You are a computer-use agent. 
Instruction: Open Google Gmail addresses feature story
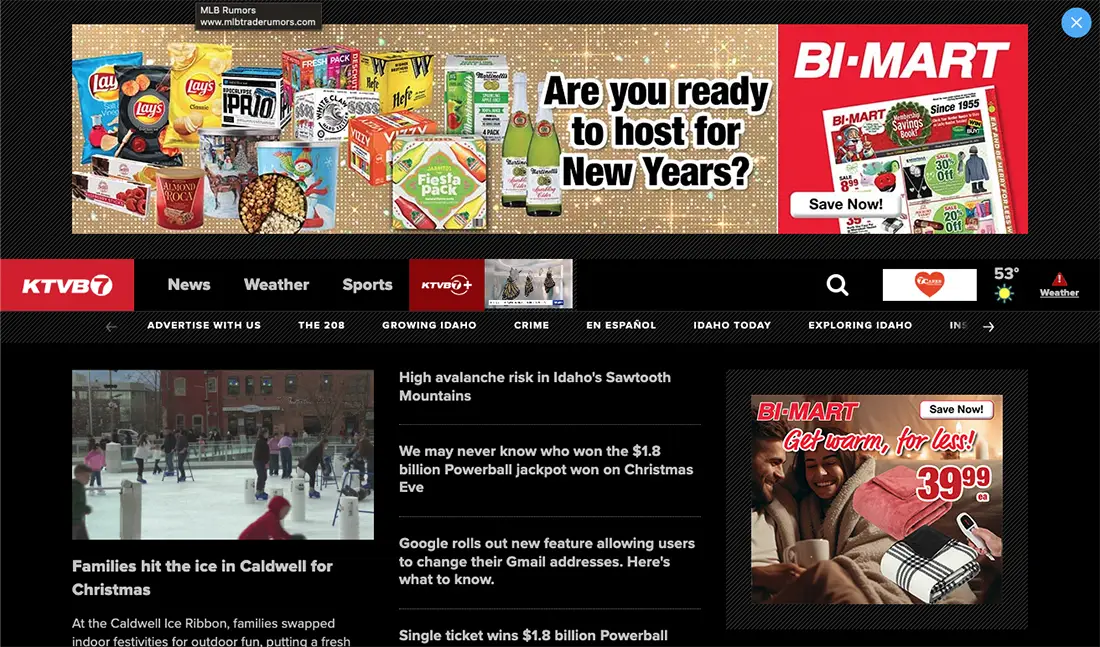(546, 561)
